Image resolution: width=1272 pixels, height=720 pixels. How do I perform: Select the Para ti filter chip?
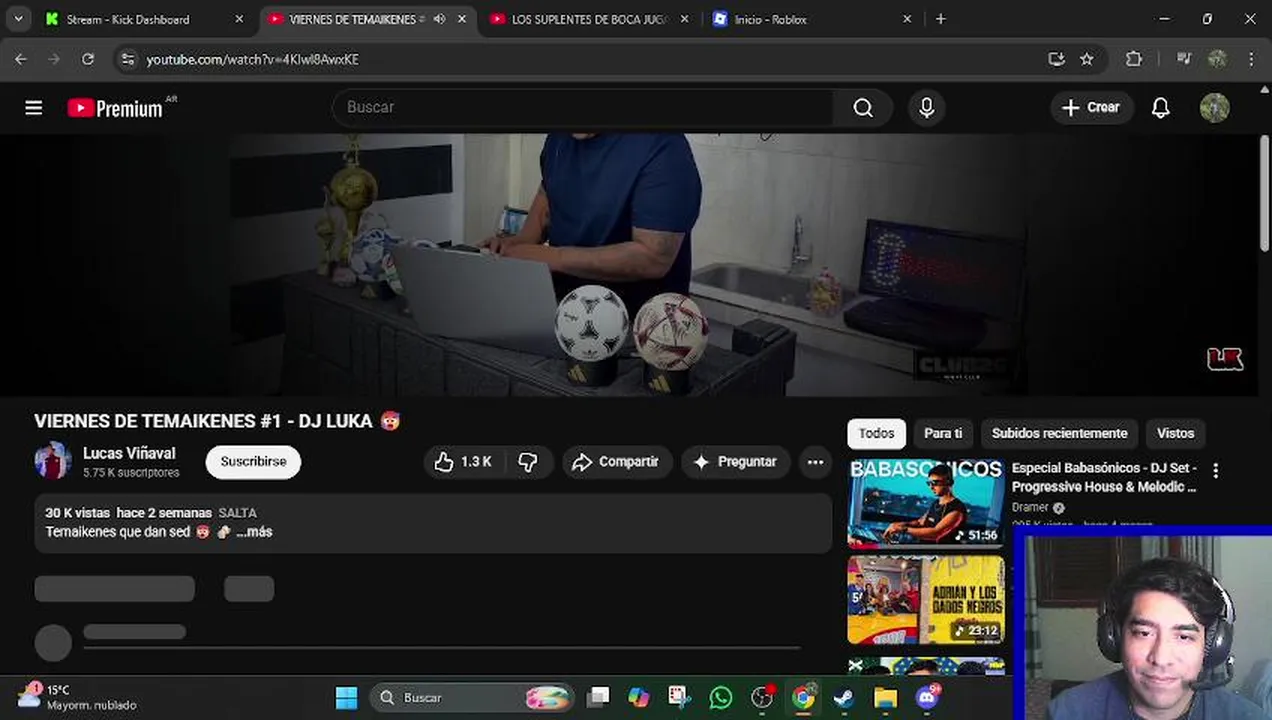pos(943,433)
